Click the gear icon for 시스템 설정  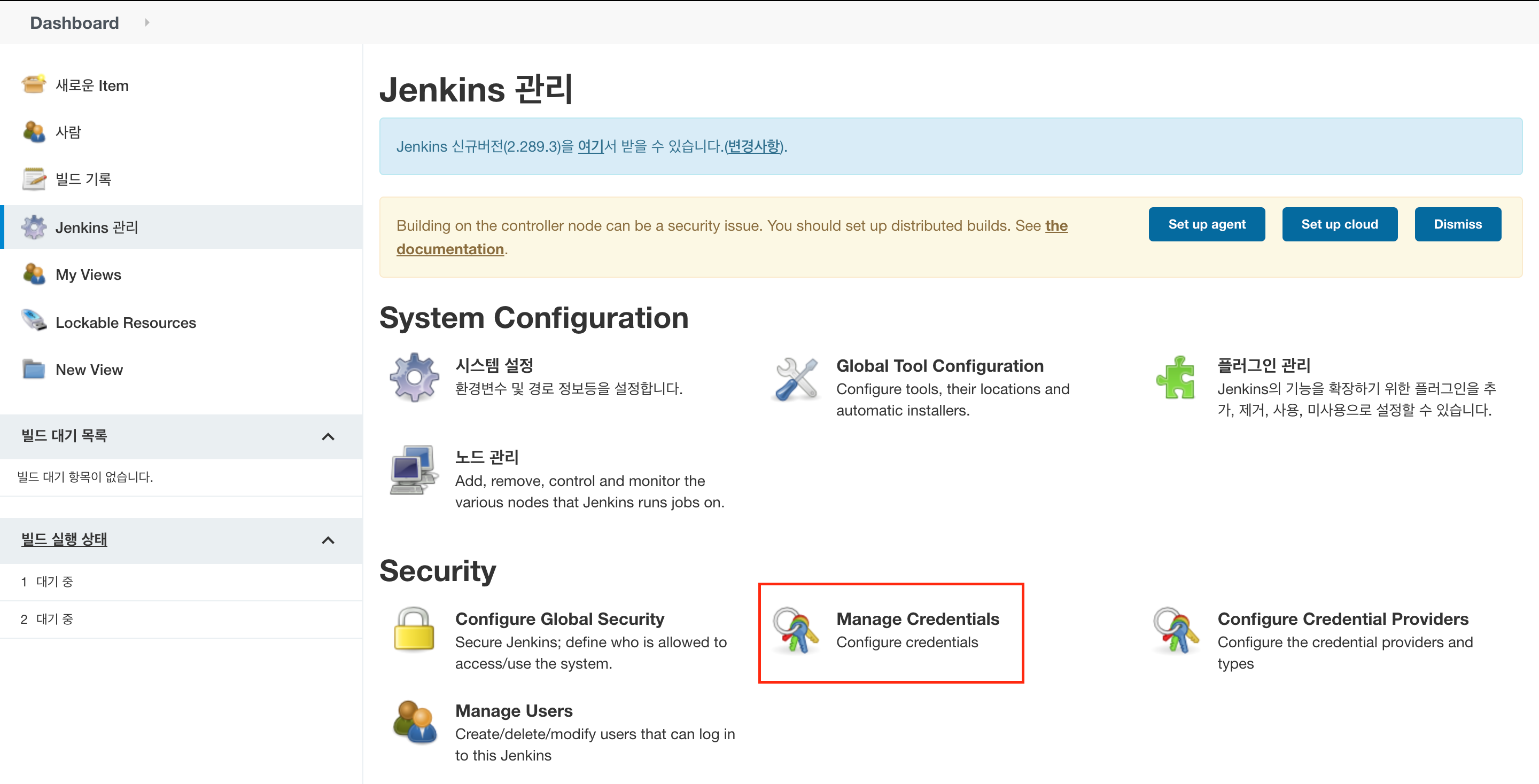[414, 378]
